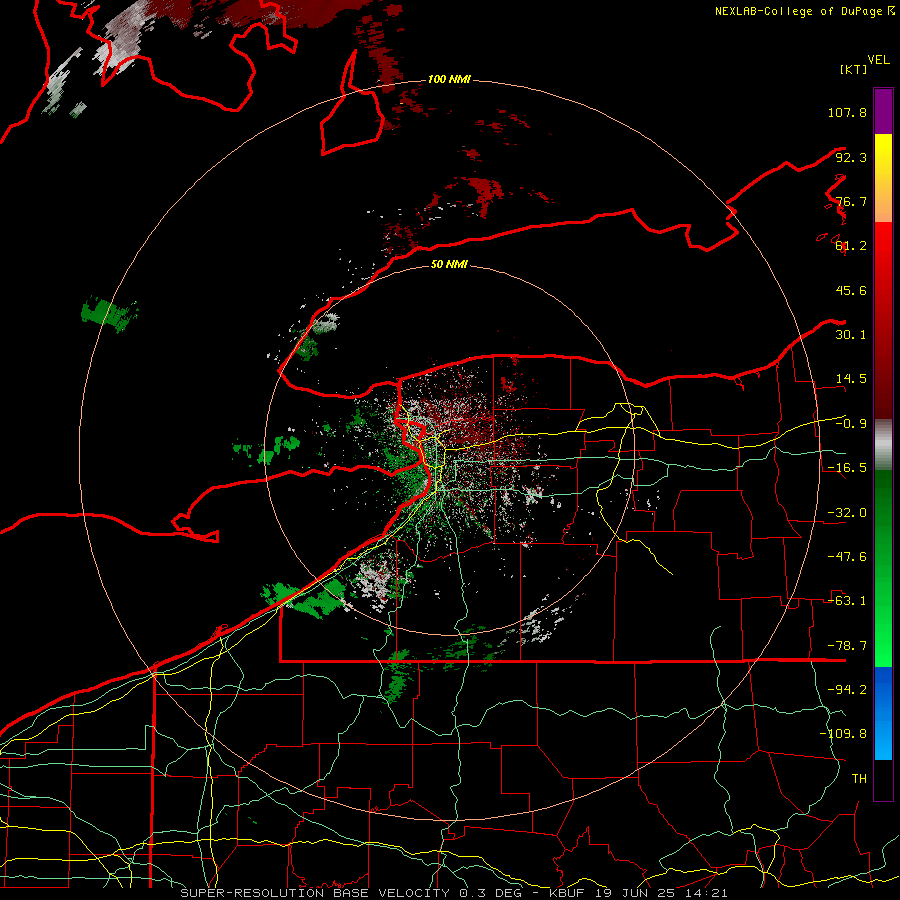Click the blue segment of the velocity color bar

point(883,713)
